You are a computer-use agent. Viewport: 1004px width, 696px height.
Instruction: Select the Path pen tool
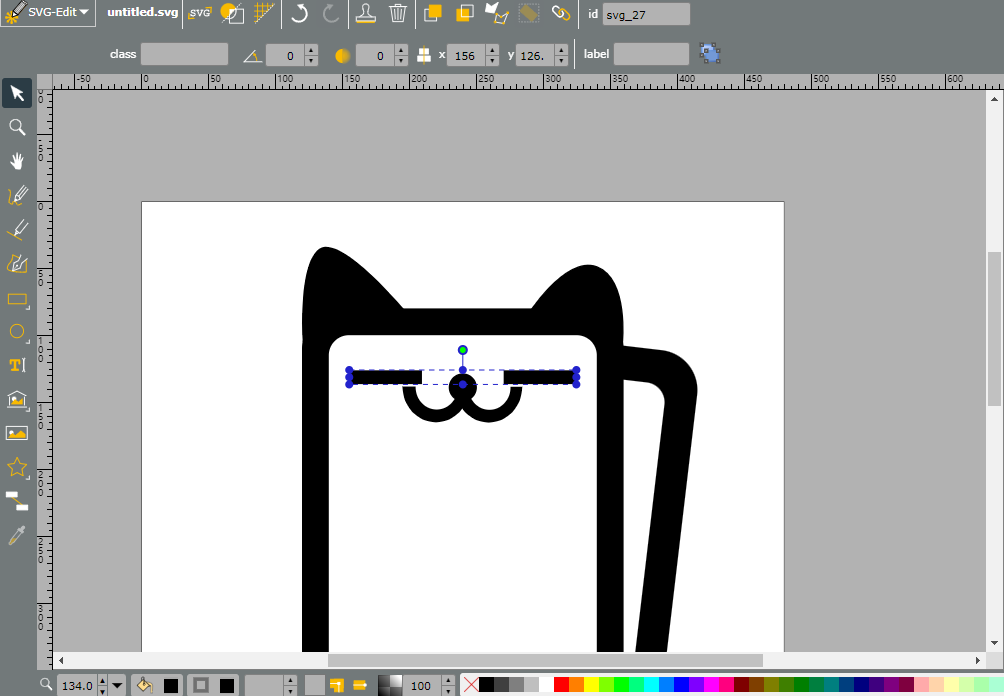17,264
